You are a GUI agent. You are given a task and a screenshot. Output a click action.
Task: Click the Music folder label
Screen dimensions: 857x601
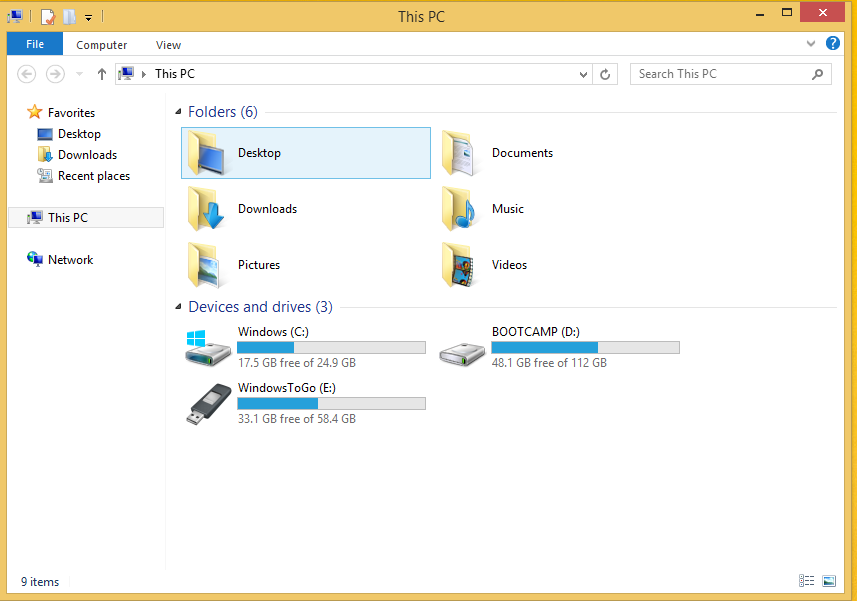coord(508,209)
